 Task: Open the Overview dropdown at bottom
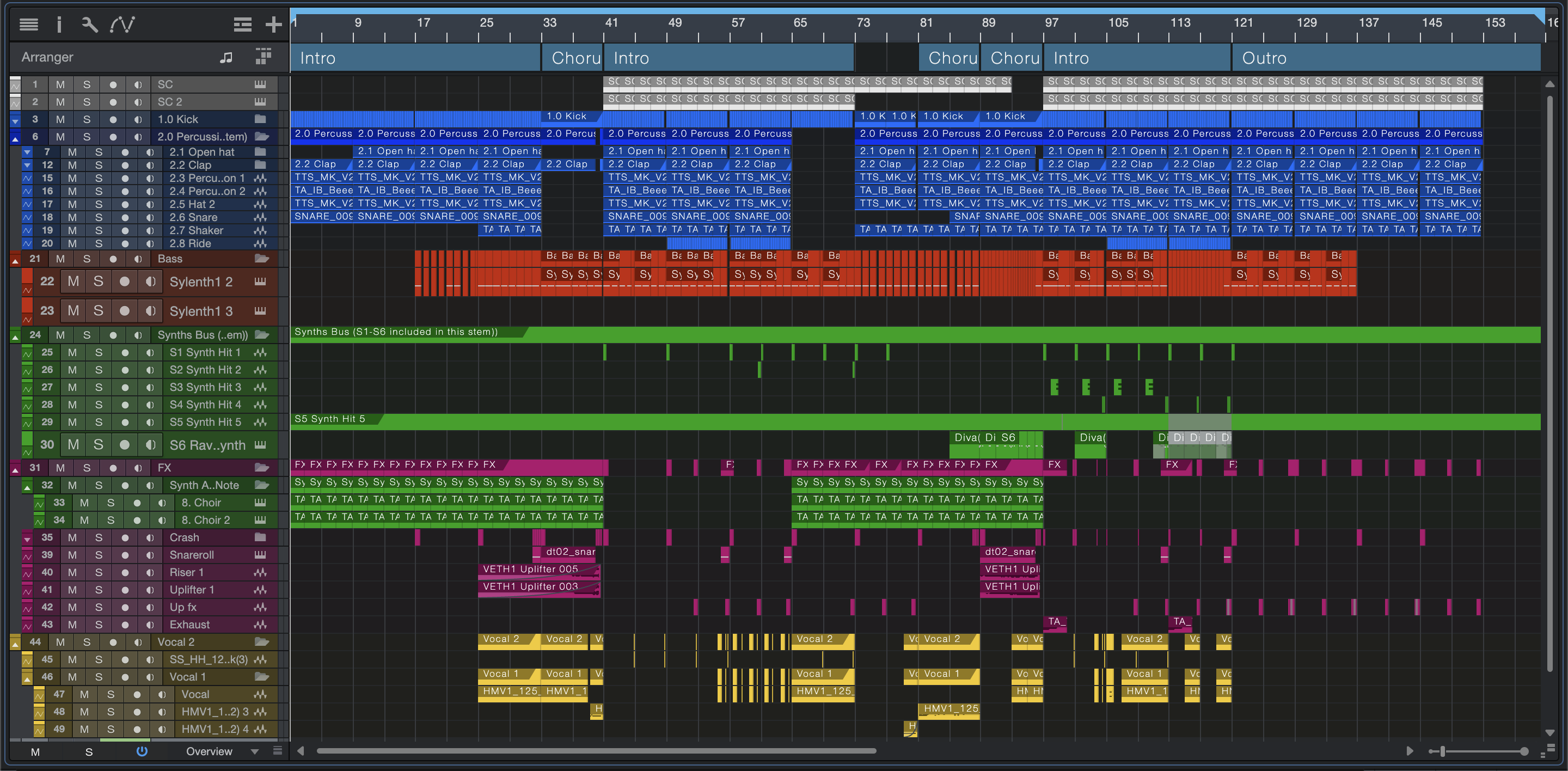[x=254, y=751]
